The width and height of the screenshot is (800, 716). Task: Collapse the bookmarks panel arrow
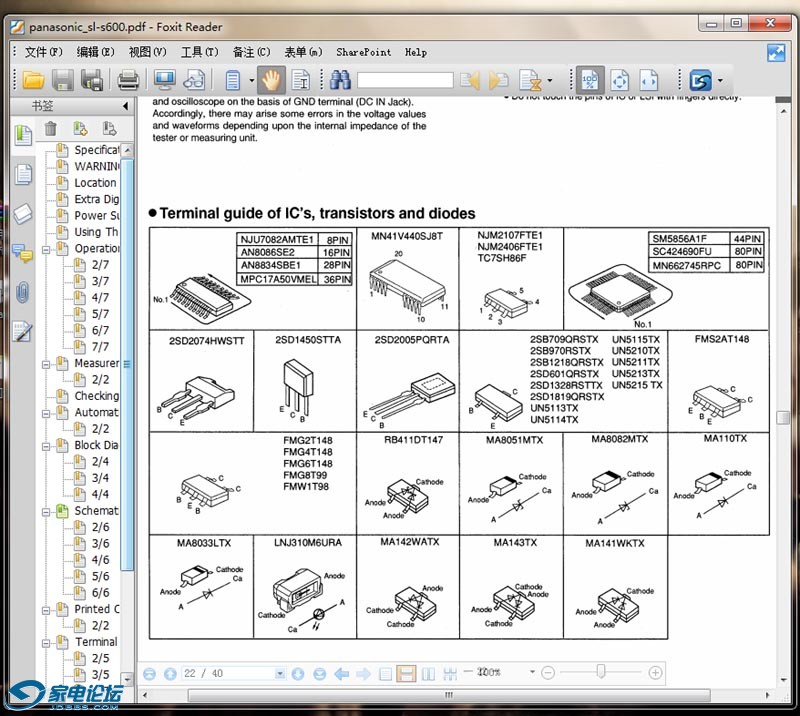(x=126, y=106)
